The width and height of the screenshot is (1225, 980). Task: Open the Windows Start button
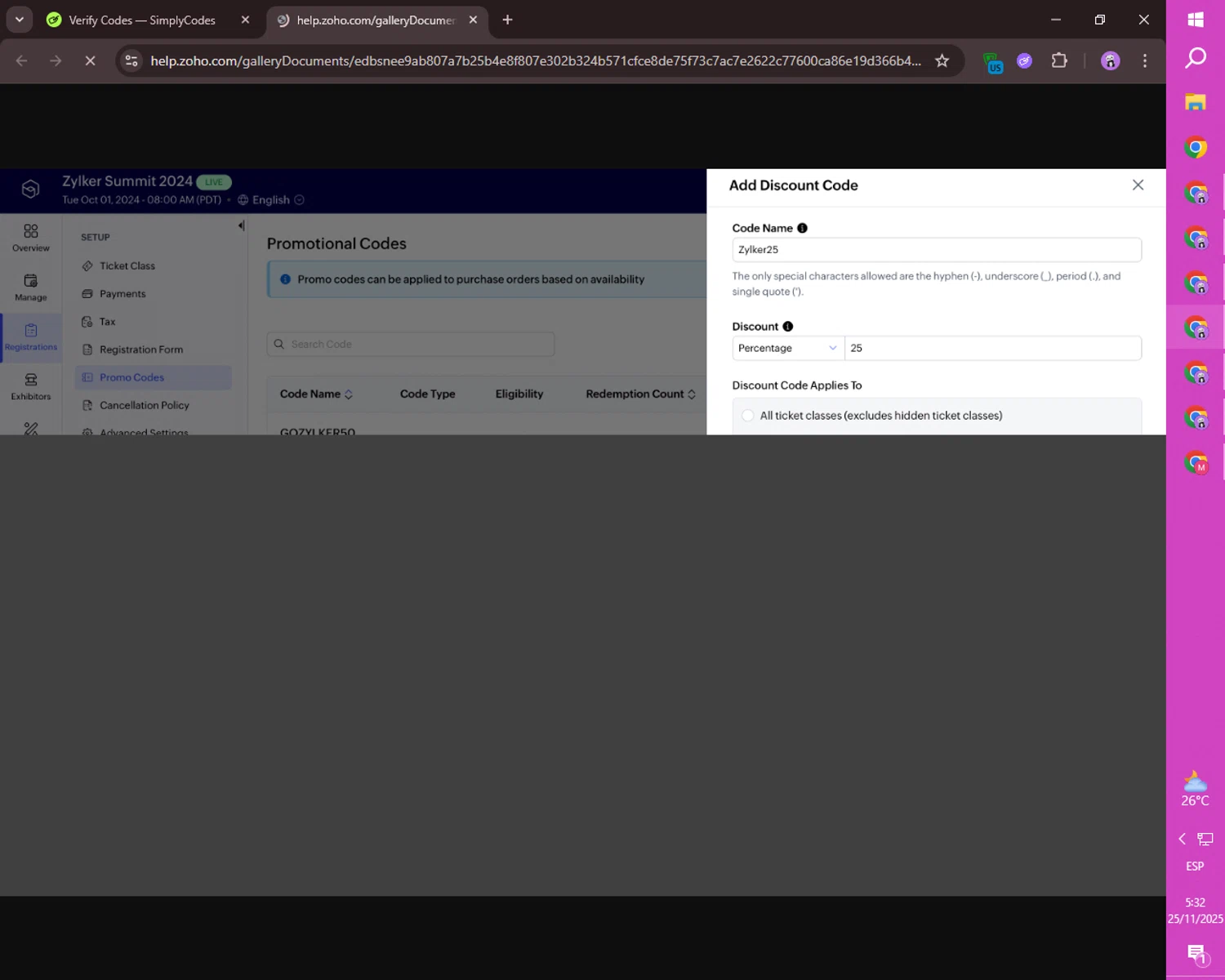pyautogui.click(x=1196, y=19)
